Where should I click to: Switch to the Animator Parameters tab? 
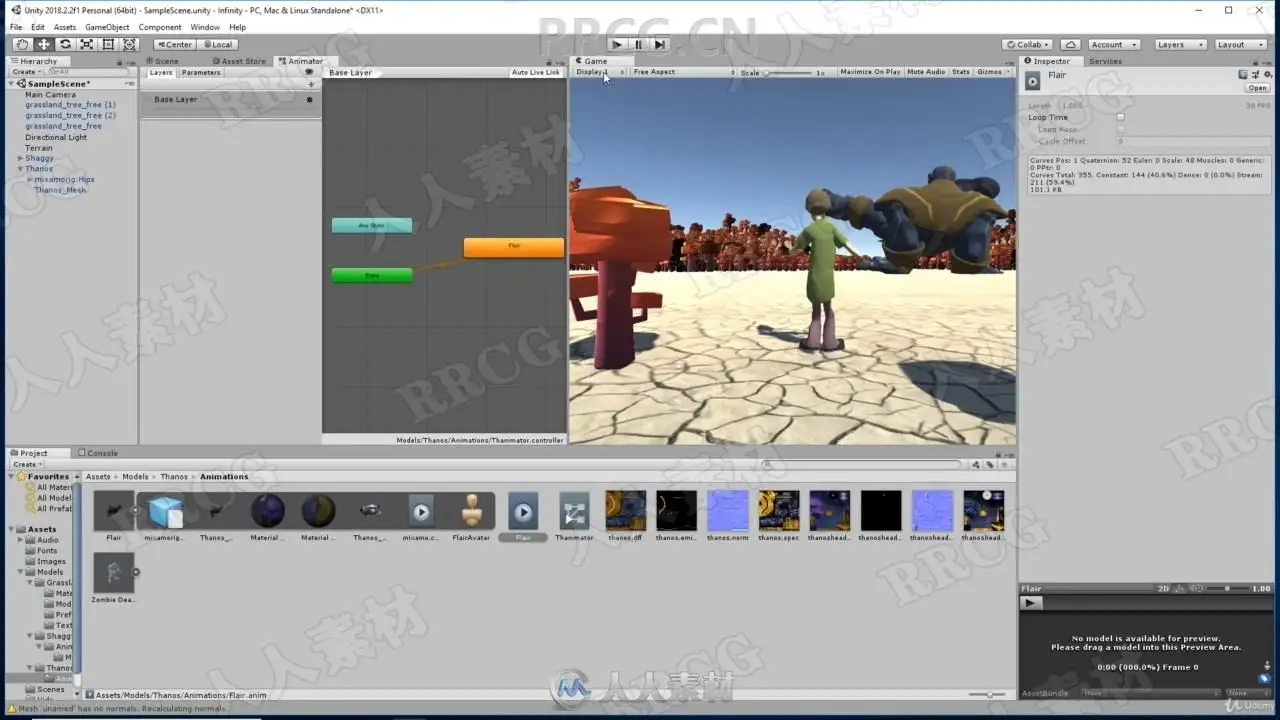click(201, 72)
